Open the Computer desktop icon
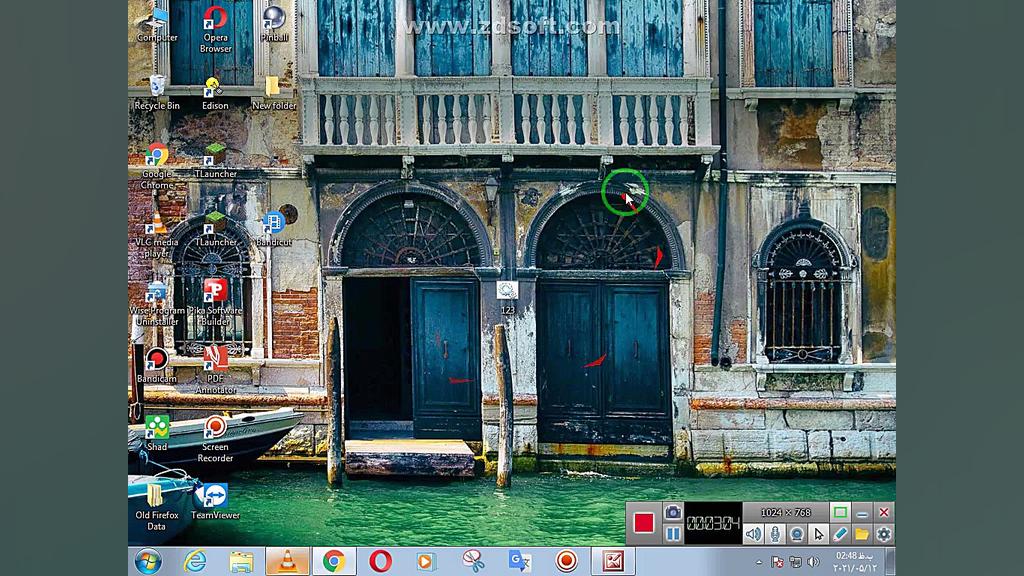This screenshot has height=576, width=1024. point(157,24)
